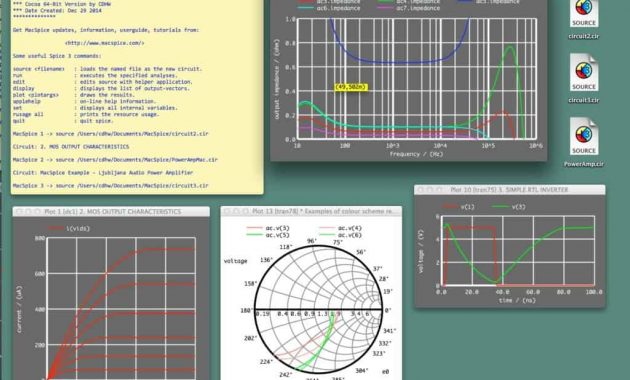Click the 'MacSpice 3 -> source' circuit3.cir line
This screenshot has height=380, width=630.
click(x=111, y=186)
